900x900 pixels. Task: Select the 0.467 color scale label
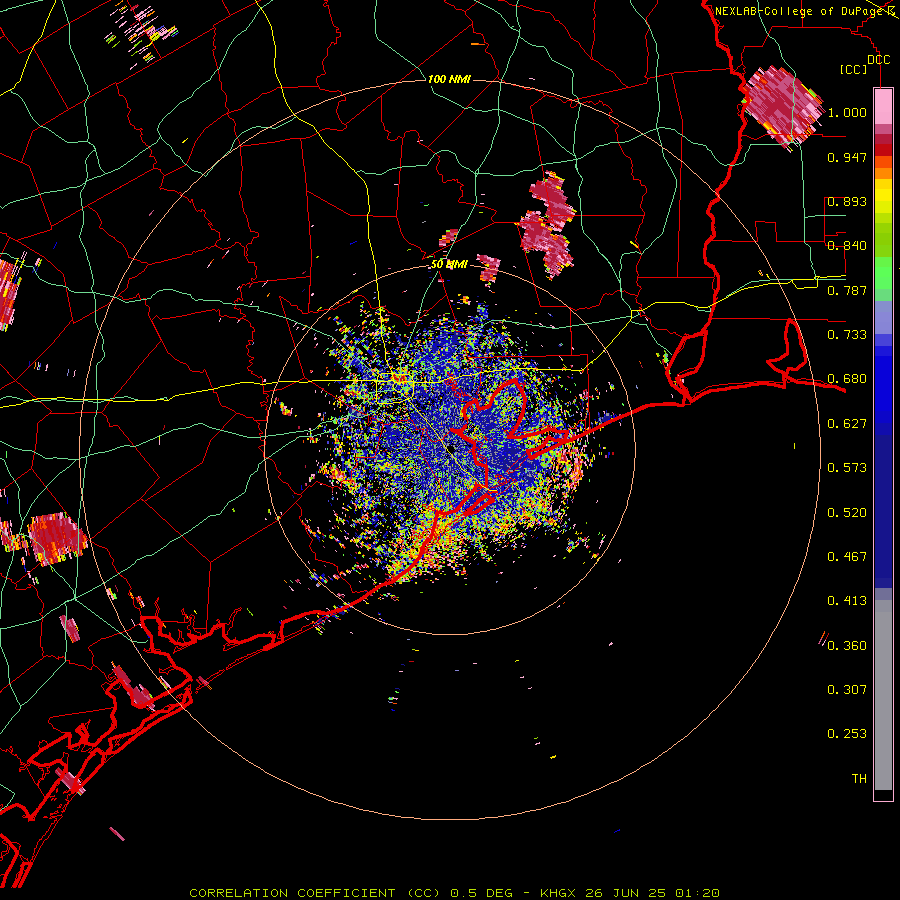847,557
